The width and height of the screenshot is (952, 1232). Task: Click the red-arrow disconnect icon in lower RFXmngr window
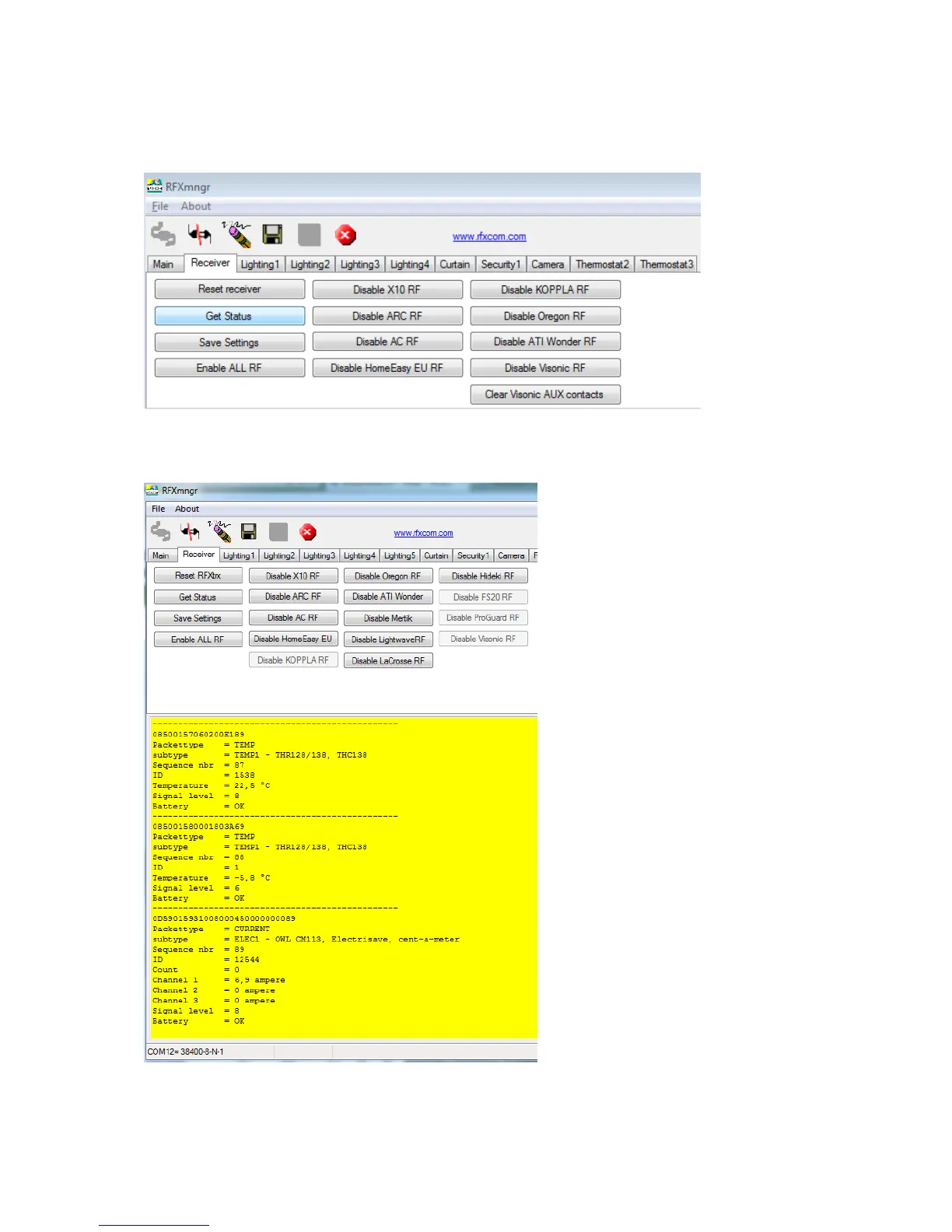point(190,532)
